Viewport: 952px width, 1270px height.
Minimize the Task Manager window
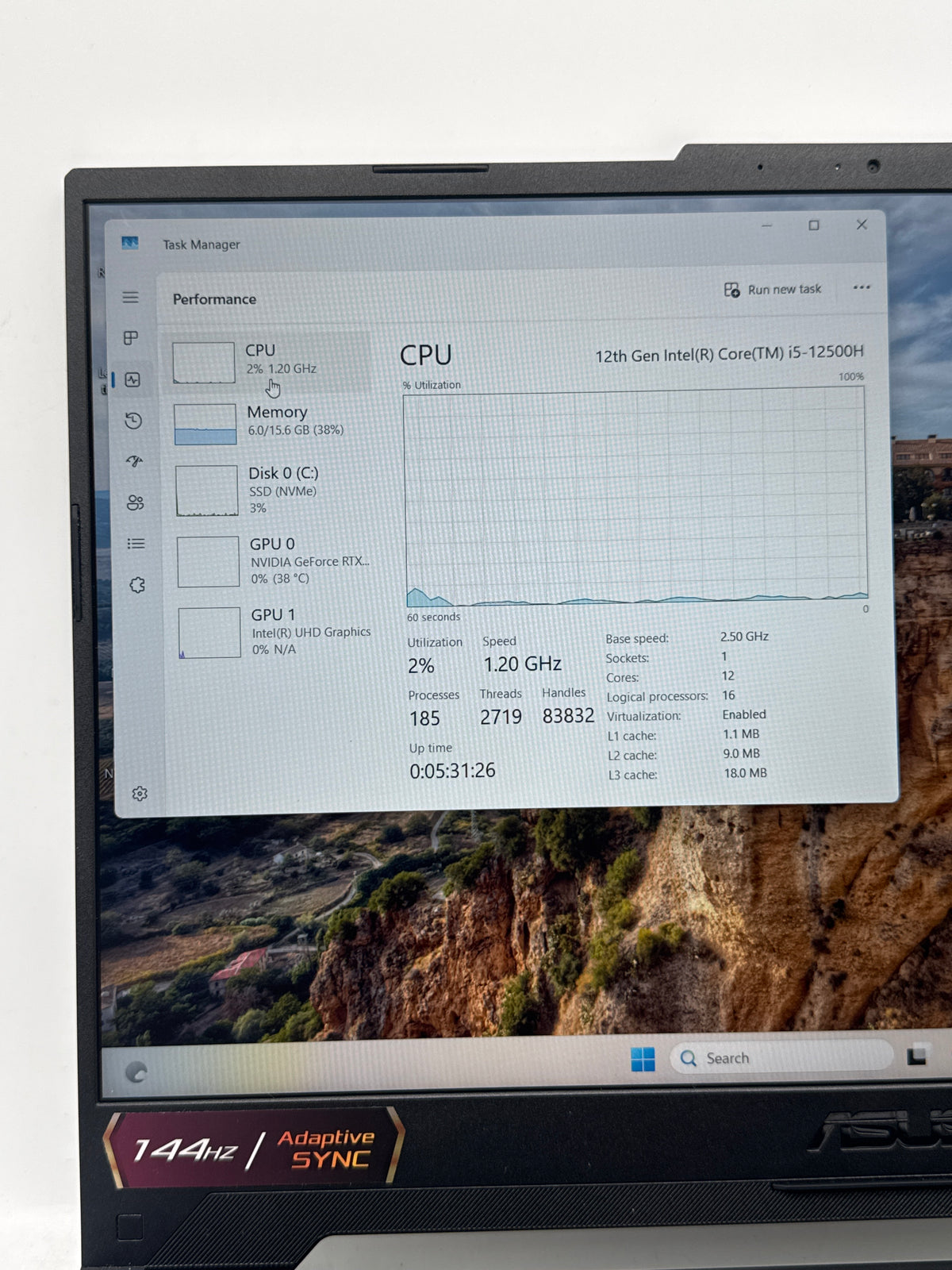pyautogui.click(x=767, y=225)
